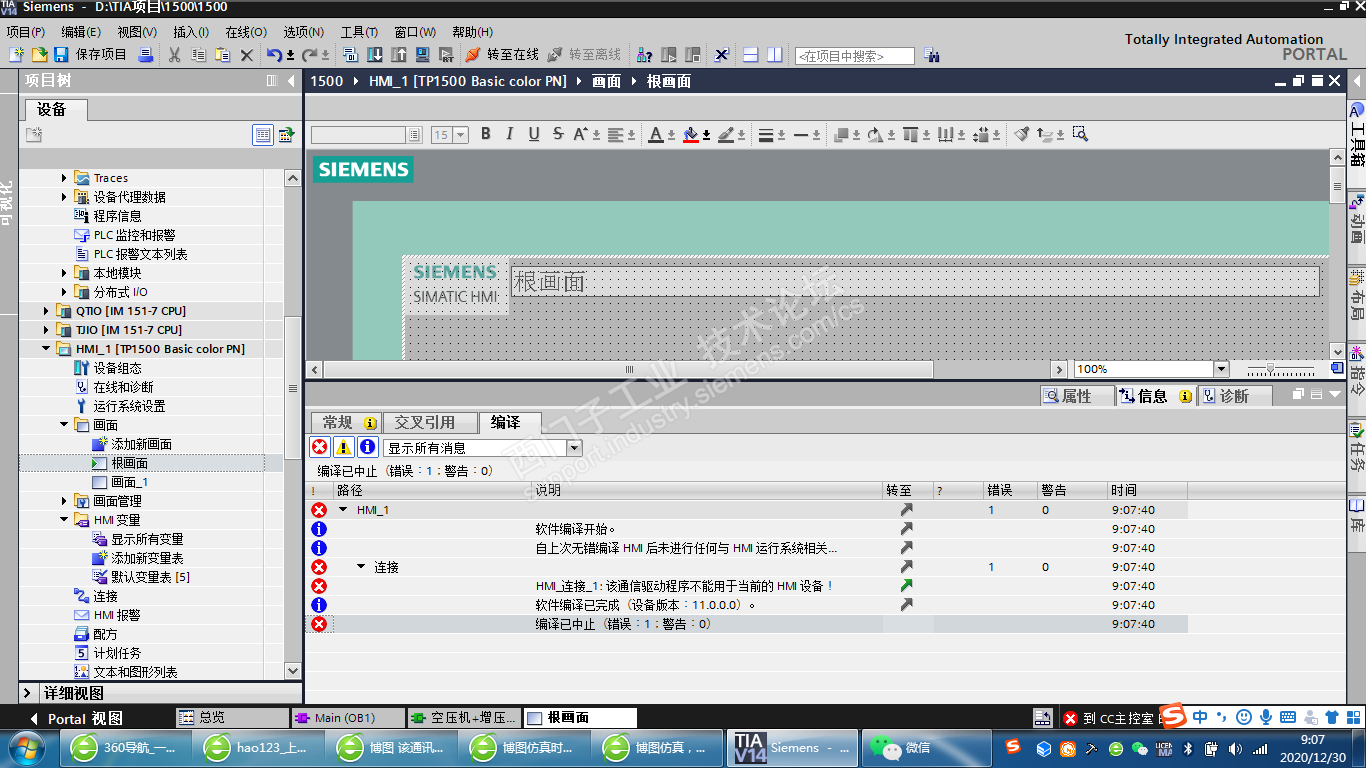Collapse the 画面 folder in project tree
Image resolution: width=1366 pixels, height=768 pixels.
(64, 425)
